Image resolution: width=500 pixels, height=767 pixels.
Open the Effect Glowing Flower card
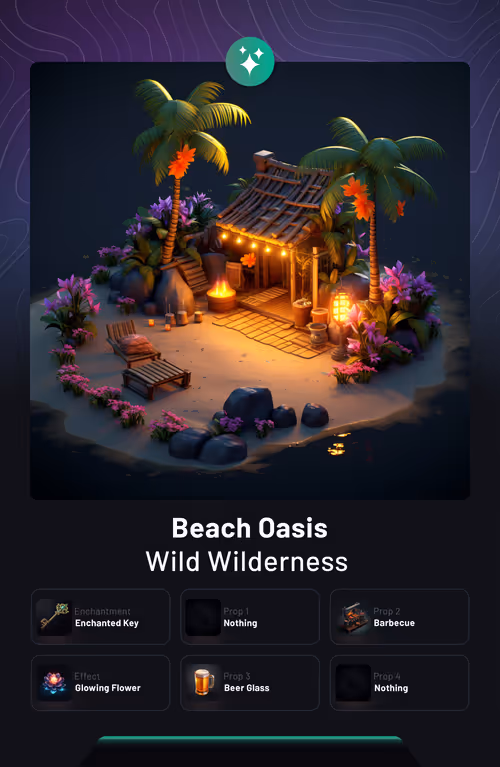coord(100,683)
